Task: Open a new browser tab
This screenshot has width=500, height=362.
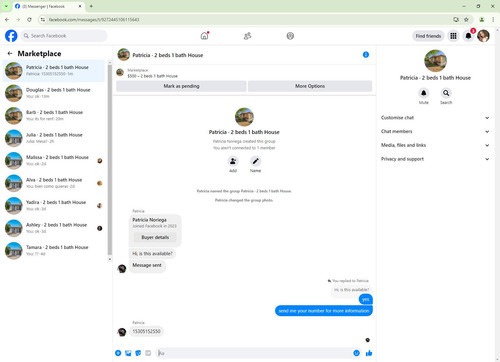Action: click(91, 6)
